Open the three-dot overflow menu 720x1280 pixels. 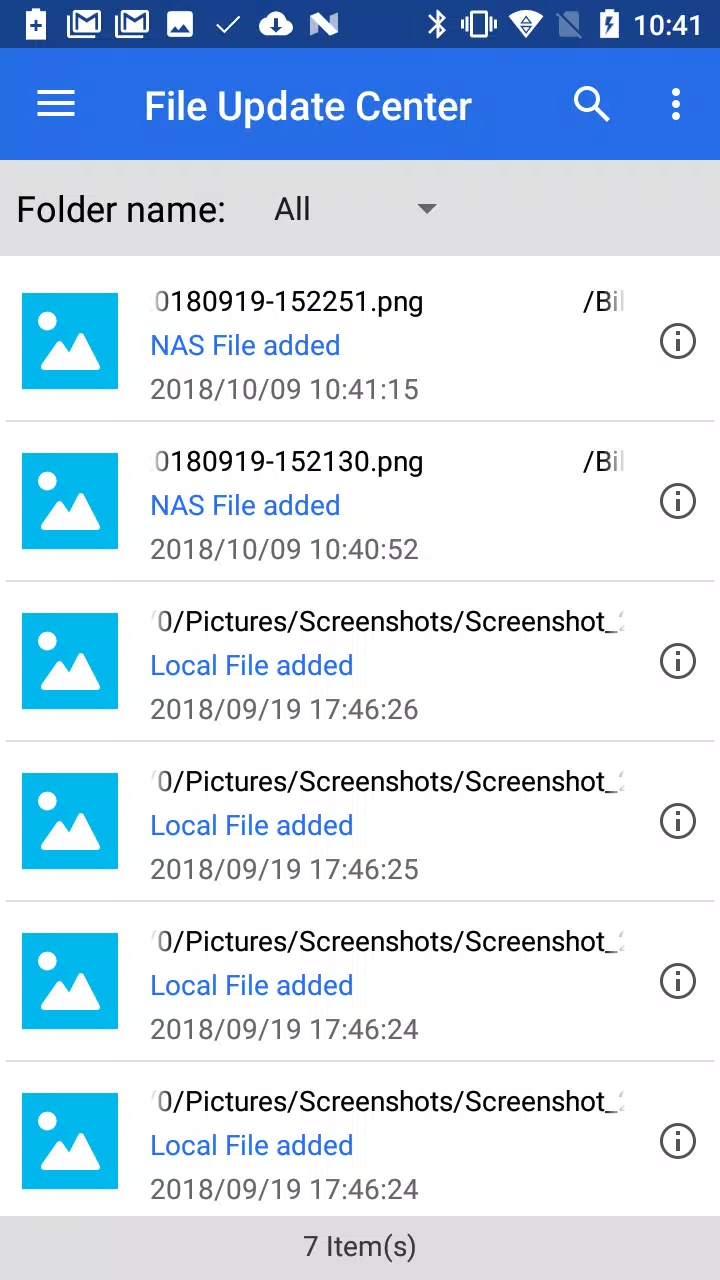coord(676,104)
